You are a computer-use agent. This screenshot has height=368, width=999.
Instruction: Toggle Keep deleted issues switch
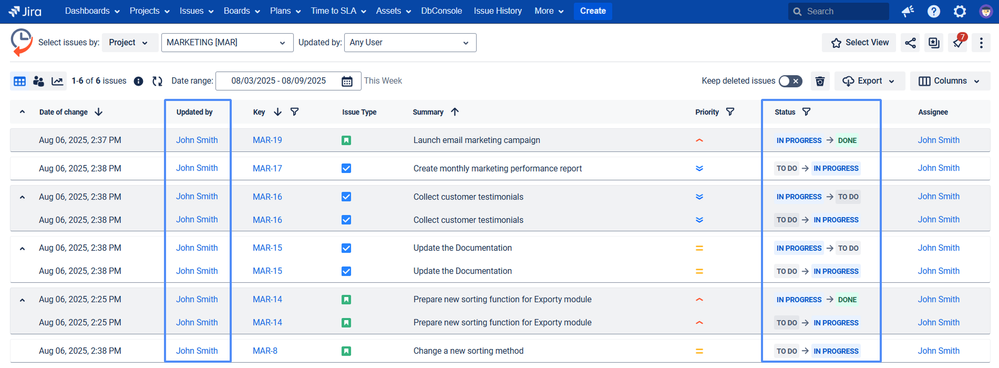[x=791, y=81]
